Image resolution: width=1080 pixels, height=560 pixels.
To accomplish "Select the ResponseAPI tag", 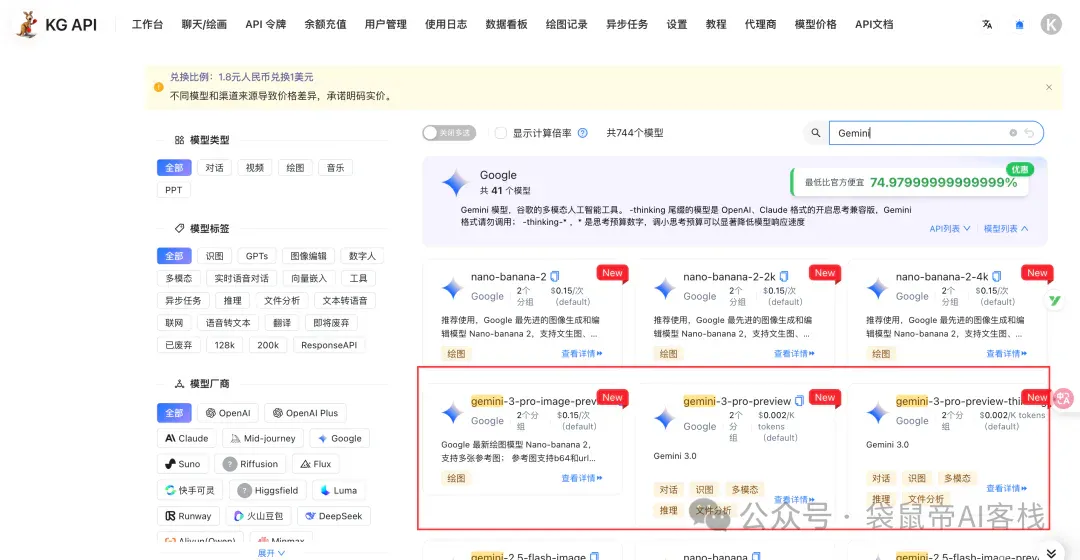I will point(329,345).
